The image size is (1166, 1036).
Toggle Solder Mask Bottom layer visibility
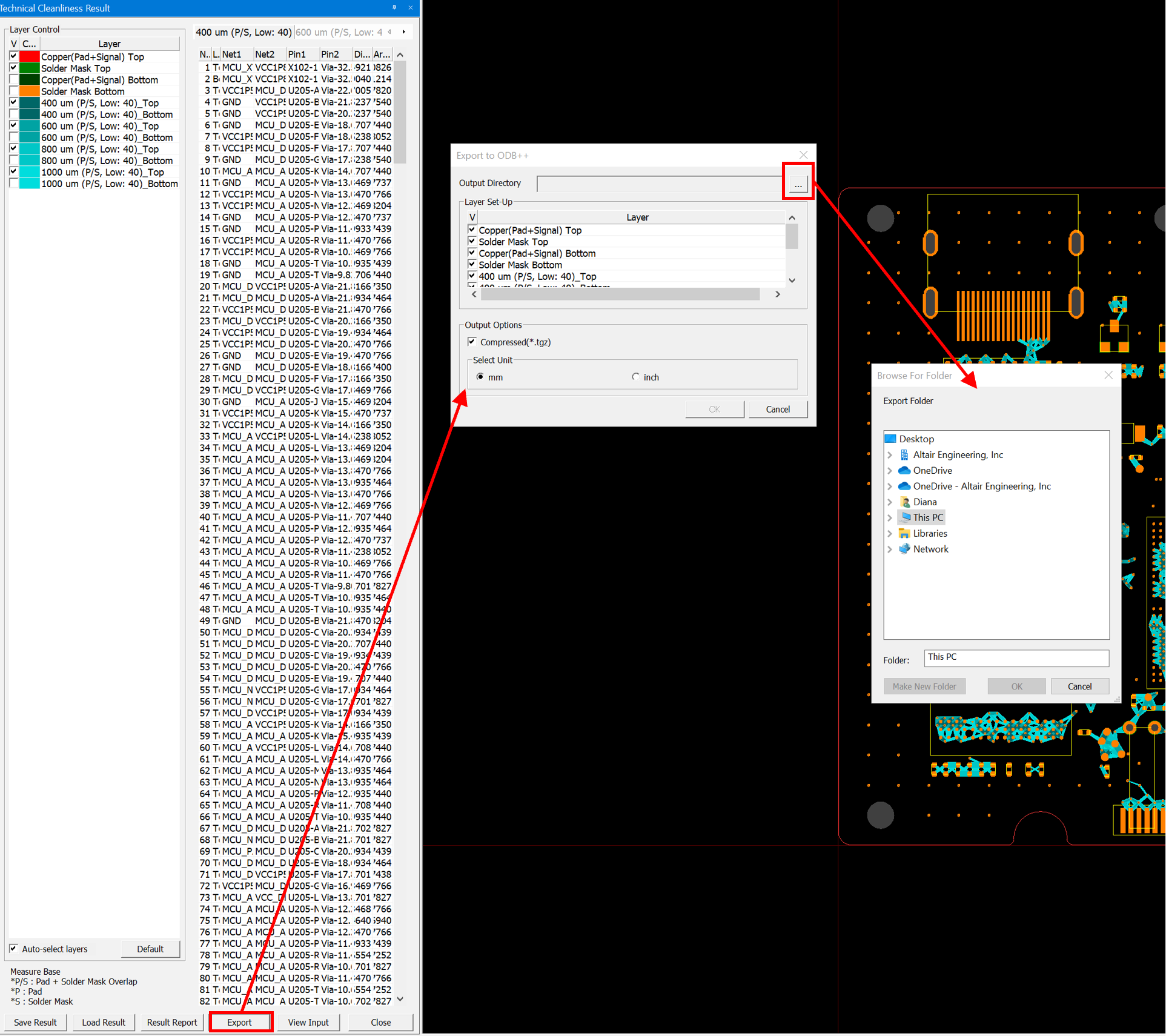pyautogui.click(x=13, y=91)
